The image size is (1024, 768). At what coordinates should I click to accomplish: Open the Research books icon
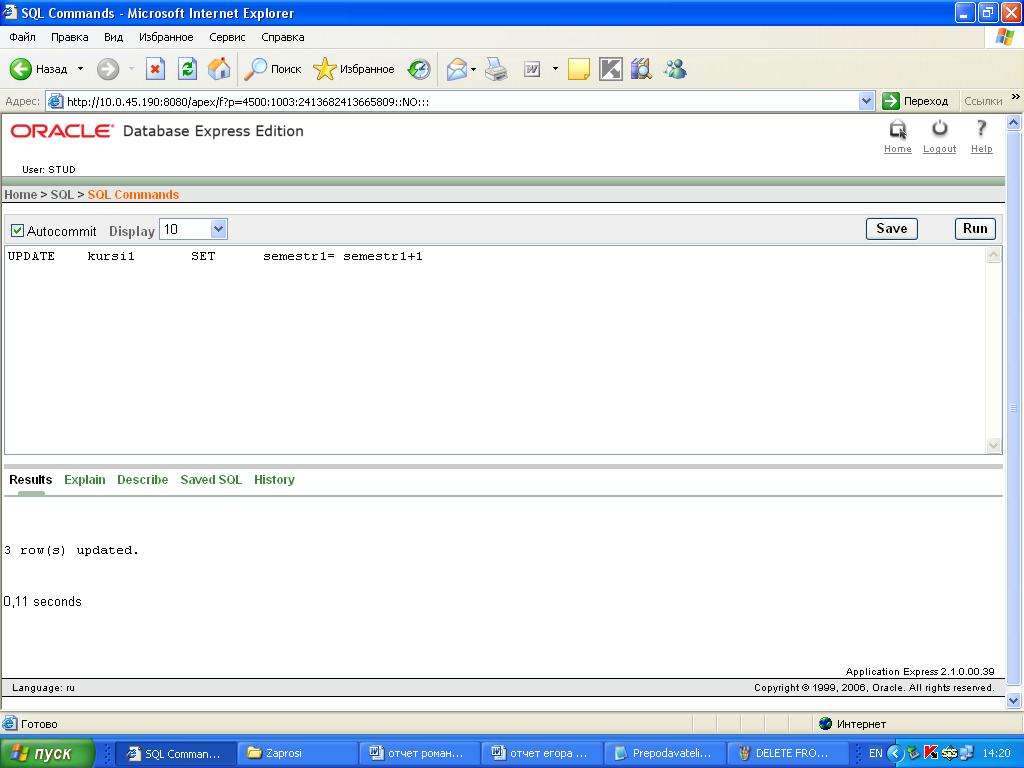click(x=641, y=69)
